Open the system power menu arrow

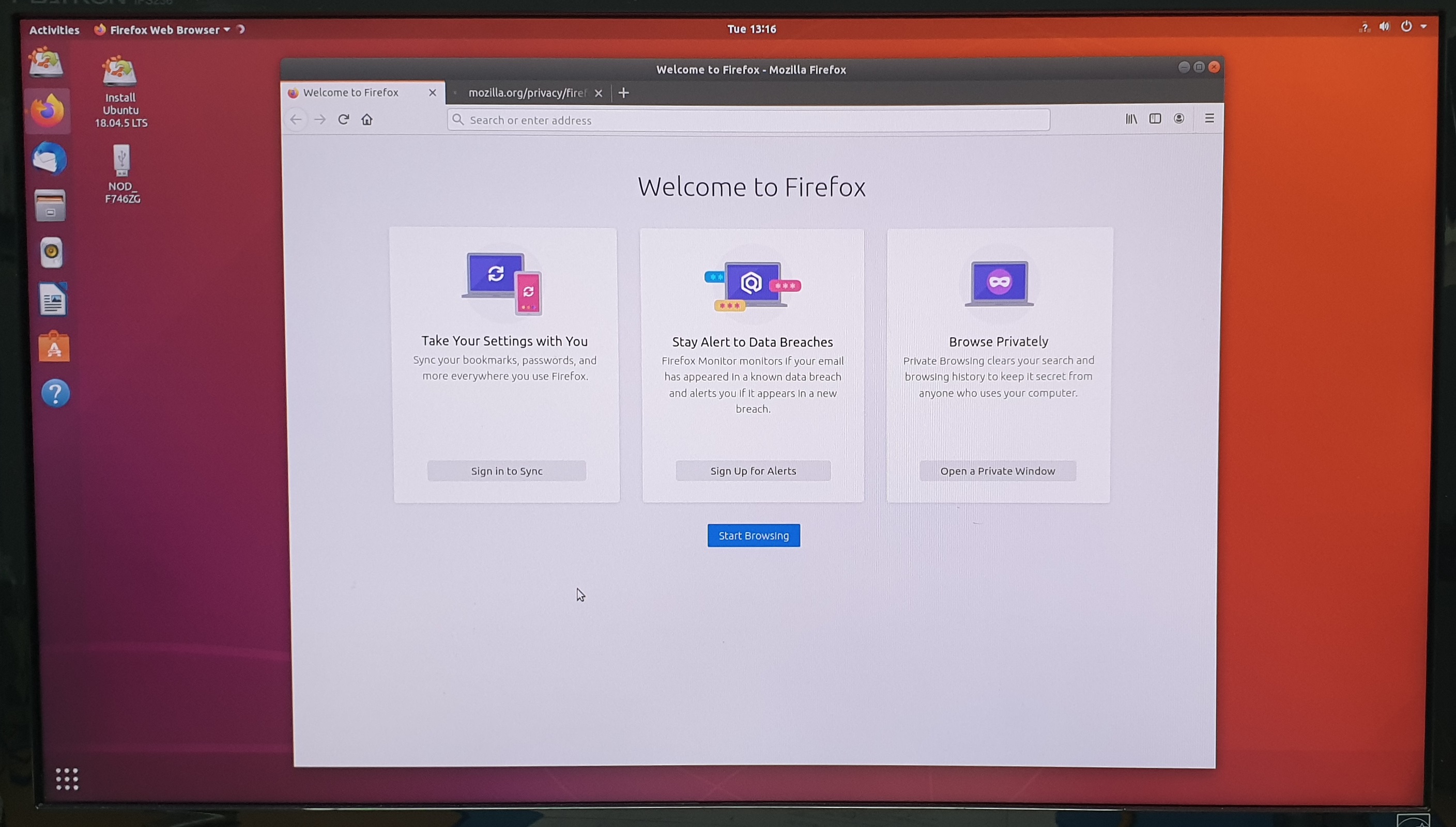(1423, 26)
